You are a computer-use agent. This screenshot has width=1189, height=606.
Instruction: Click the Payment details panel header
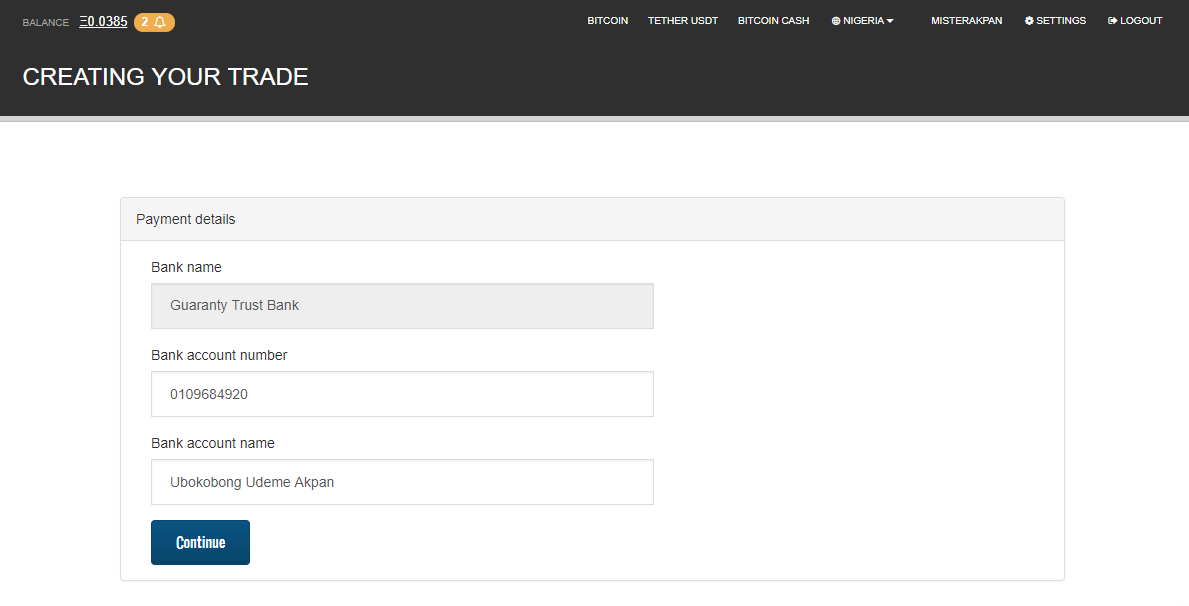tap(185, 218)
